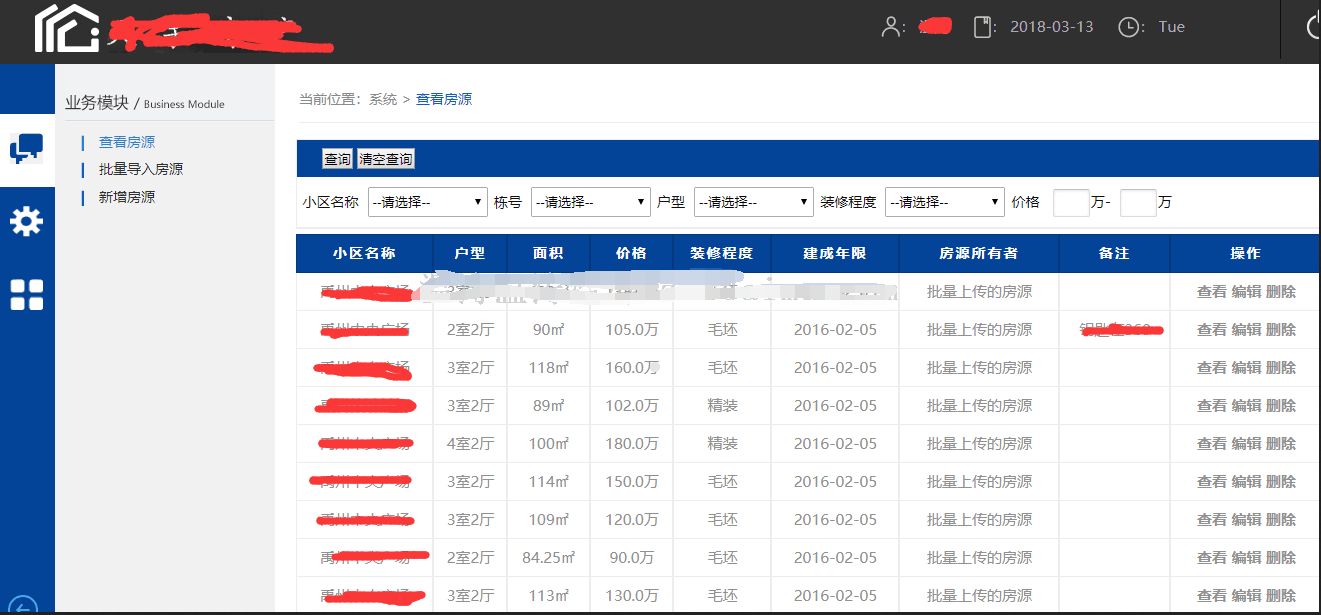Click the clock icon beside Tue
Screen dimensions: 1321x615
(x=1129, y=27)
